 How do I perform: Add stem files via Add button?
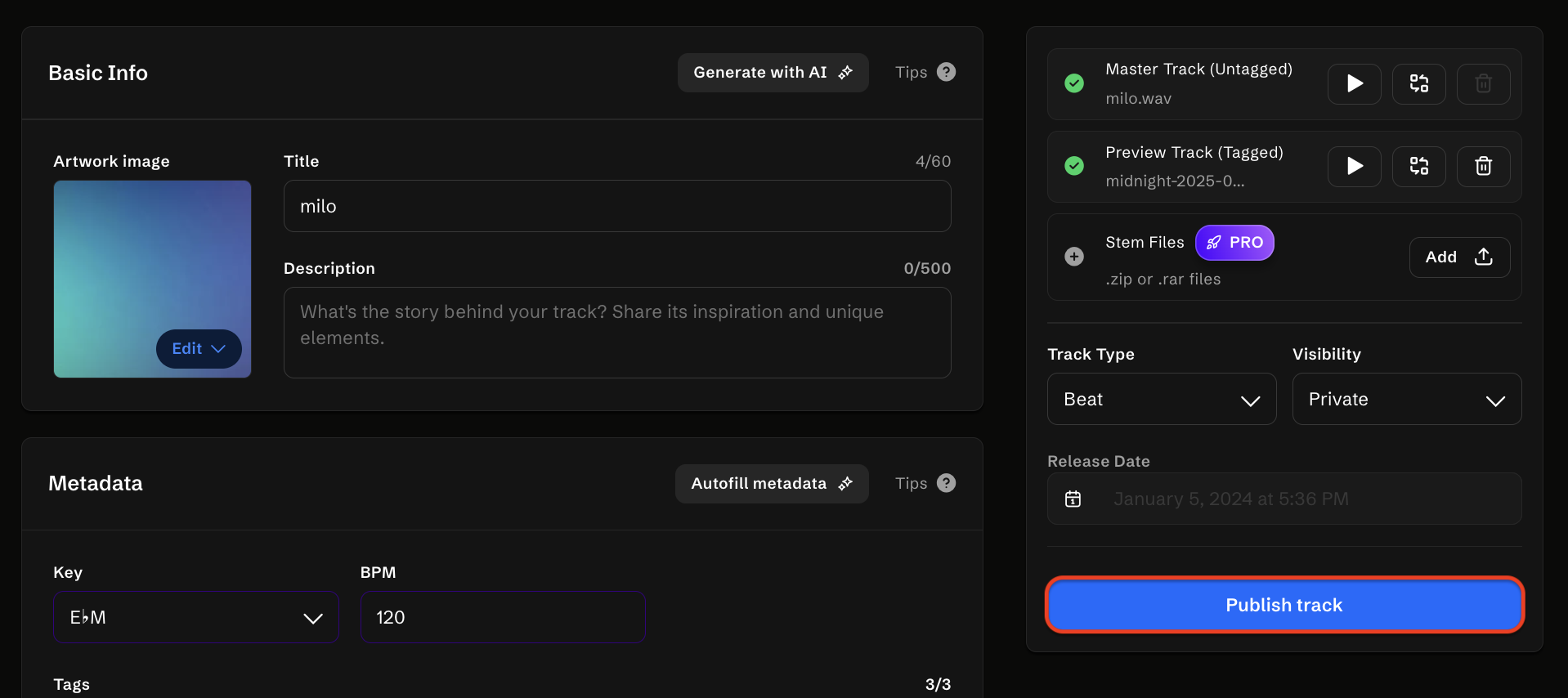coord(1458,257)
